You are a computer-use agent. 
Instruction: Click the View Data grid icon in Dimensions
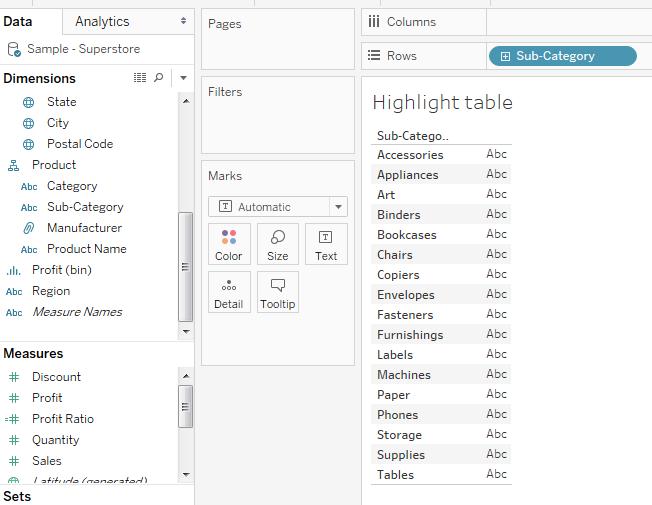(x=140, y=78)
